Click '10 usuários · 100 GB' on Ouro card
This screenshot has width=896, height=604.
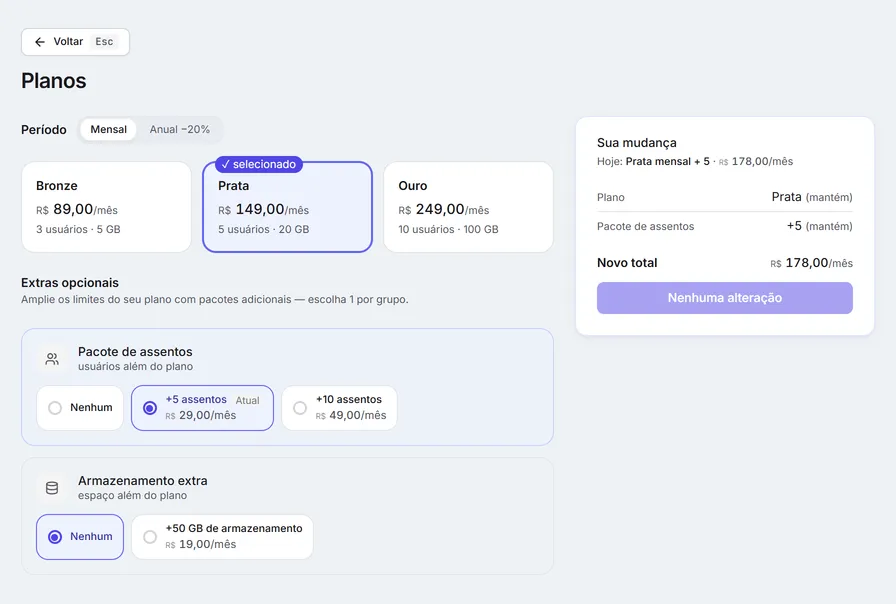[x=449, y=230]
